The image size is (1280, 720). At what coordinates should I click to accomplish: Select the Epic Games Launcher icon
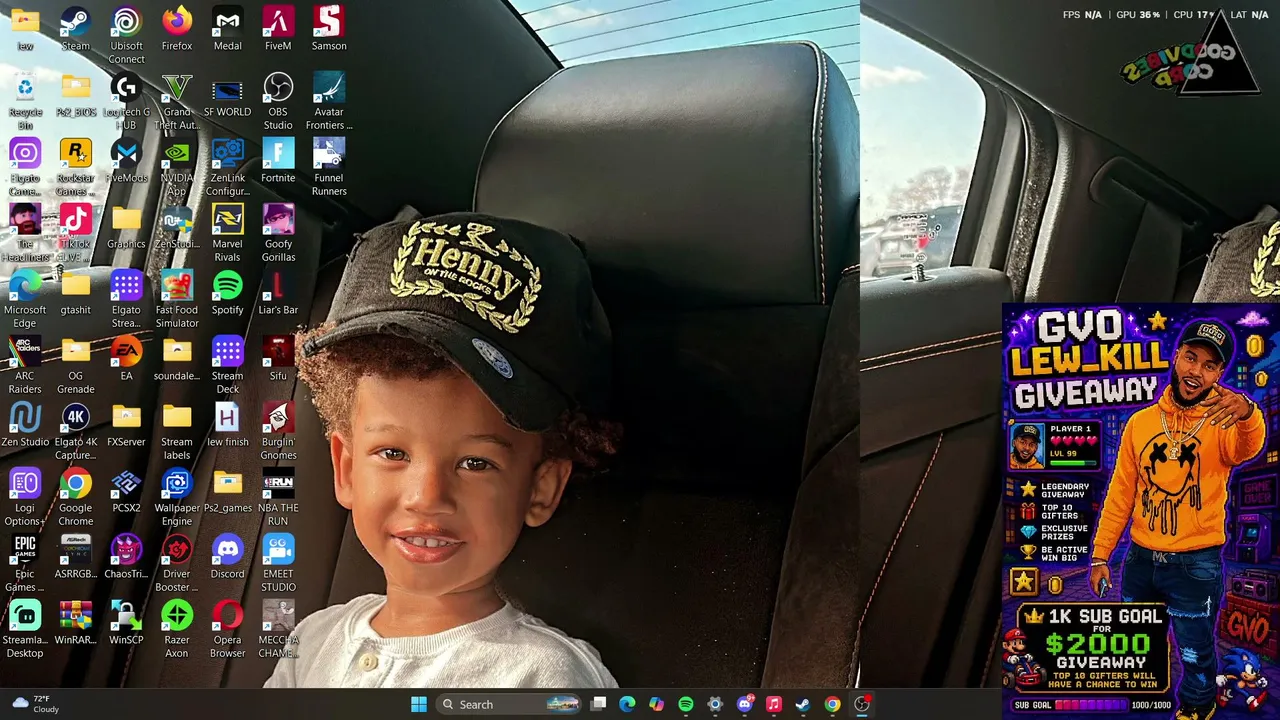[x=25, y=564]
